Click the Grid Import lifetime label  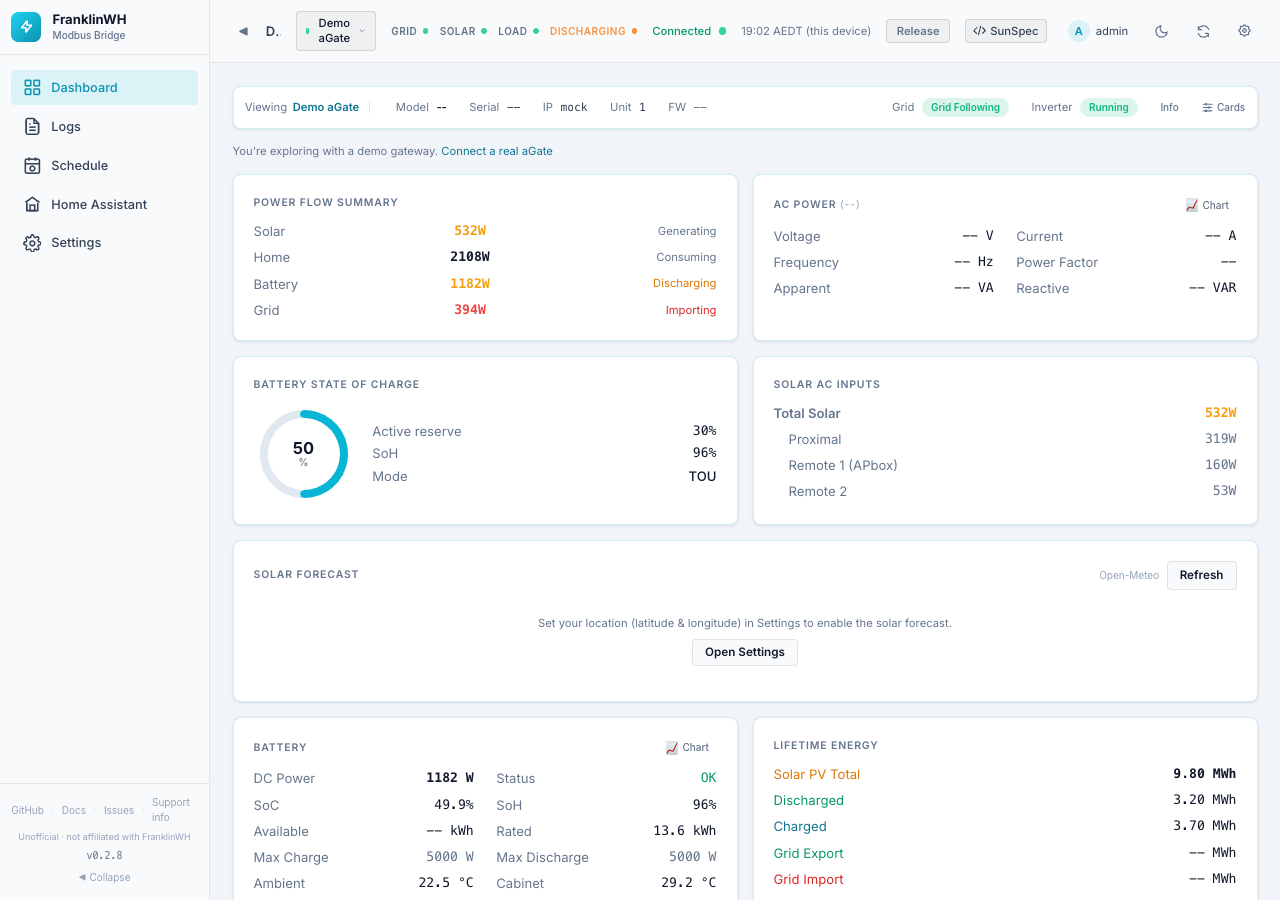point(808,879)
